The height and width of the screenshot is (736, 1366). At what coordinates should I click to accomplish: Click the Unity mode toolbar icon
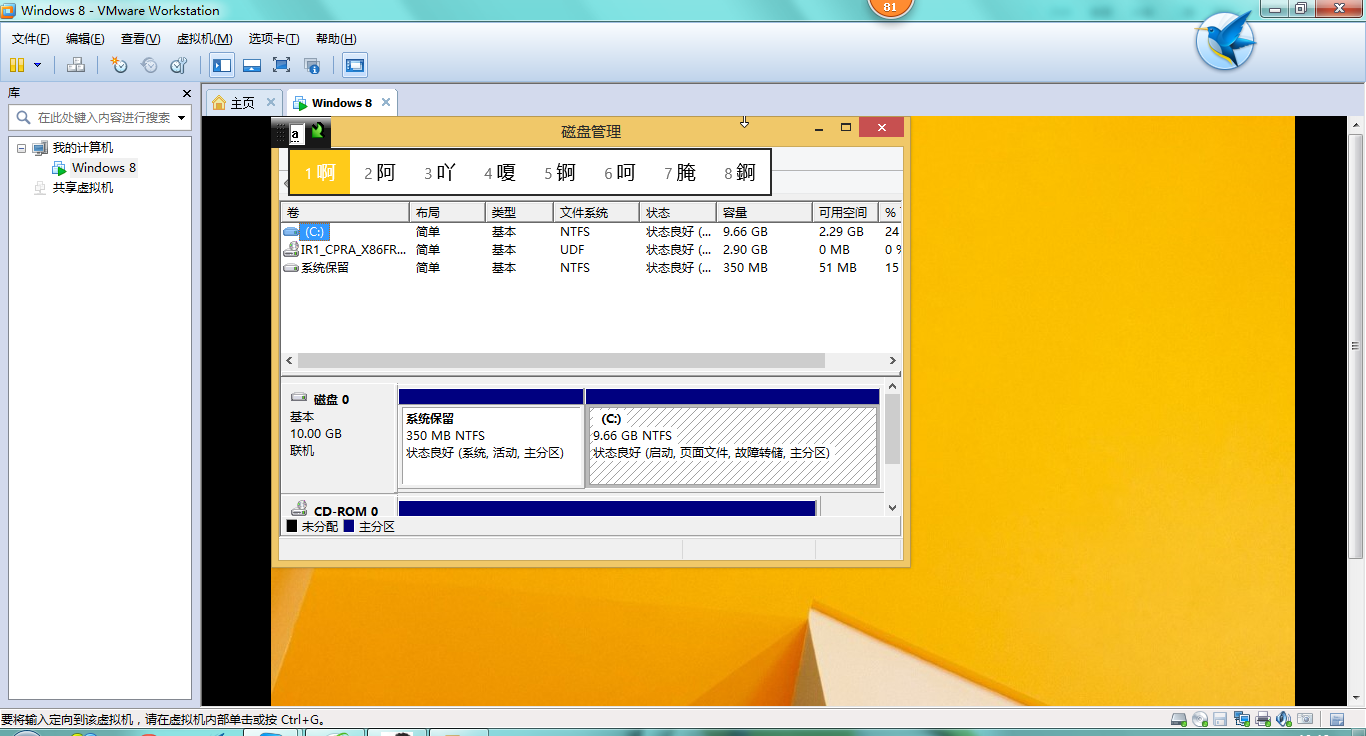pyautogui.click(x=312, y=65)
